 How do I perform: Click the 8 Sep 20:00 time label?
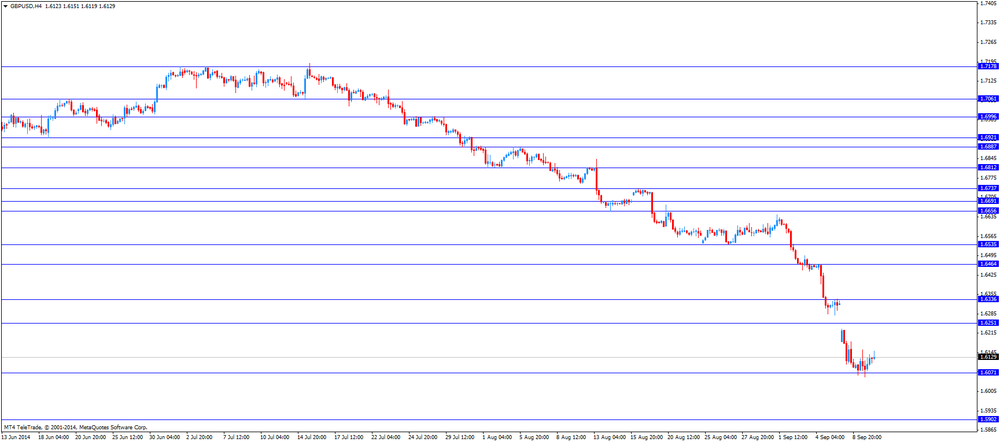point(867,438)
